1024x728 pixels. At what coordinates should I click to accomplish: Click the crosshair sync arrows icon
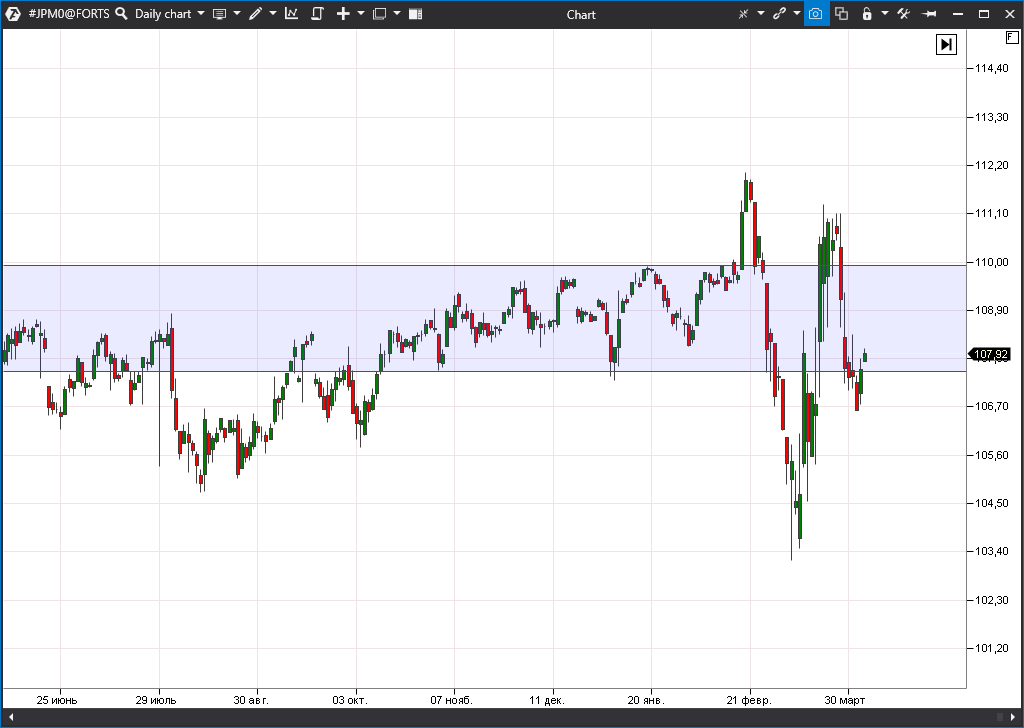(743, 14)
